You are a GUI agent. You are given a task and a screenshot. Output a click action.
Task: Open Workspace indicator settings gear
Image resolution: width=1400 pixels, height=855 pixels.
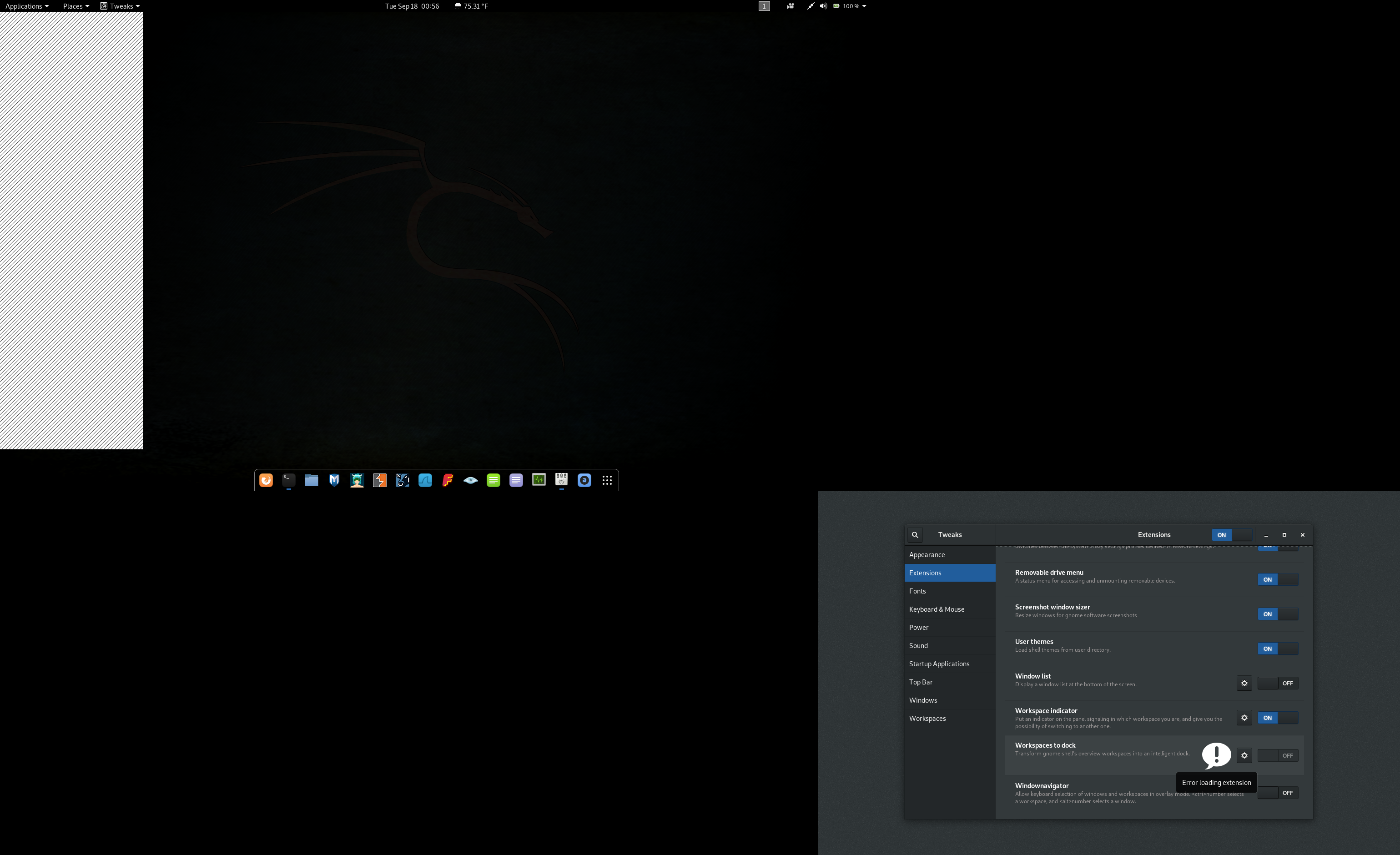click(x=1244, y=718)
